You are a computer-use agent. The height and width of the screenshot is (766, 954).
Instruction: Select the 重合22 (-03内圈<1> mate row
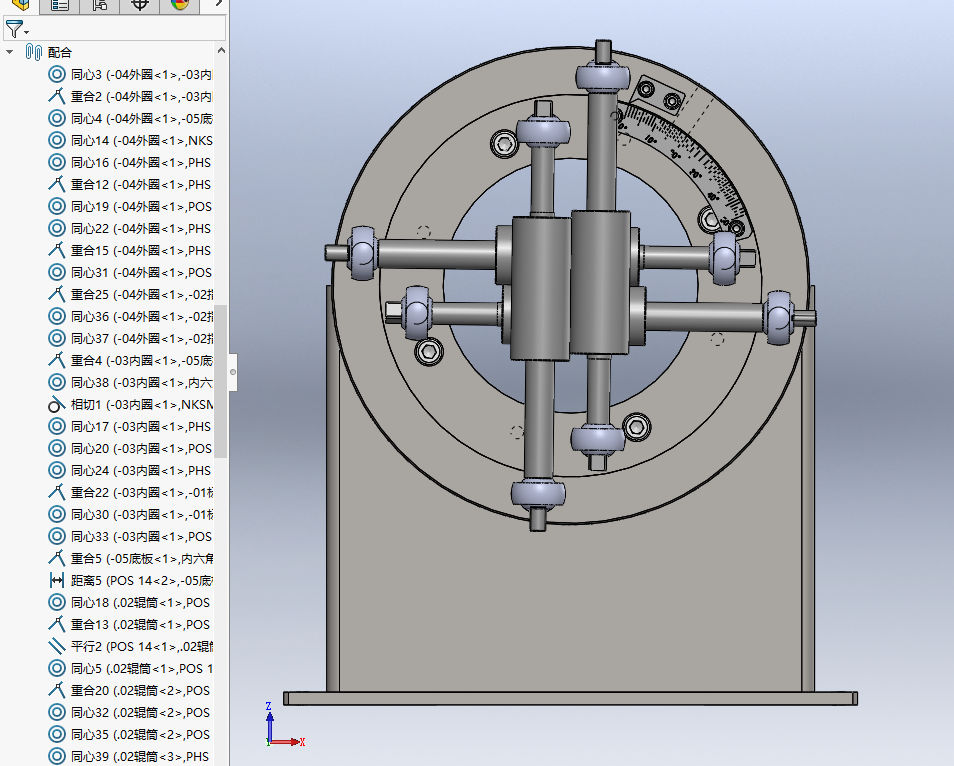pos(130,492)
